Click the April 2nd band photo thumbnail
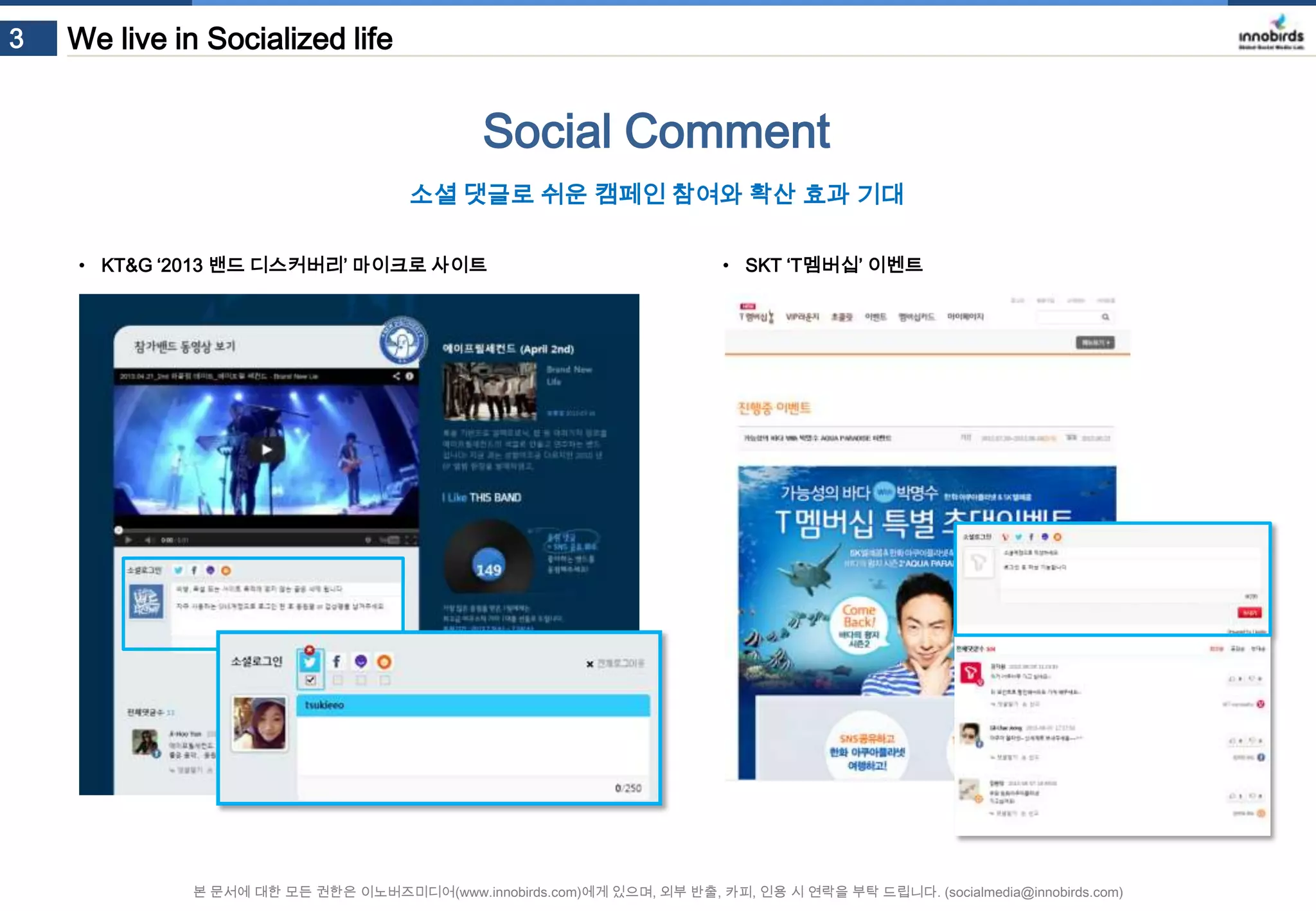Image resolution: width=1316 pixels, height=911 pixels. [489, 391]
